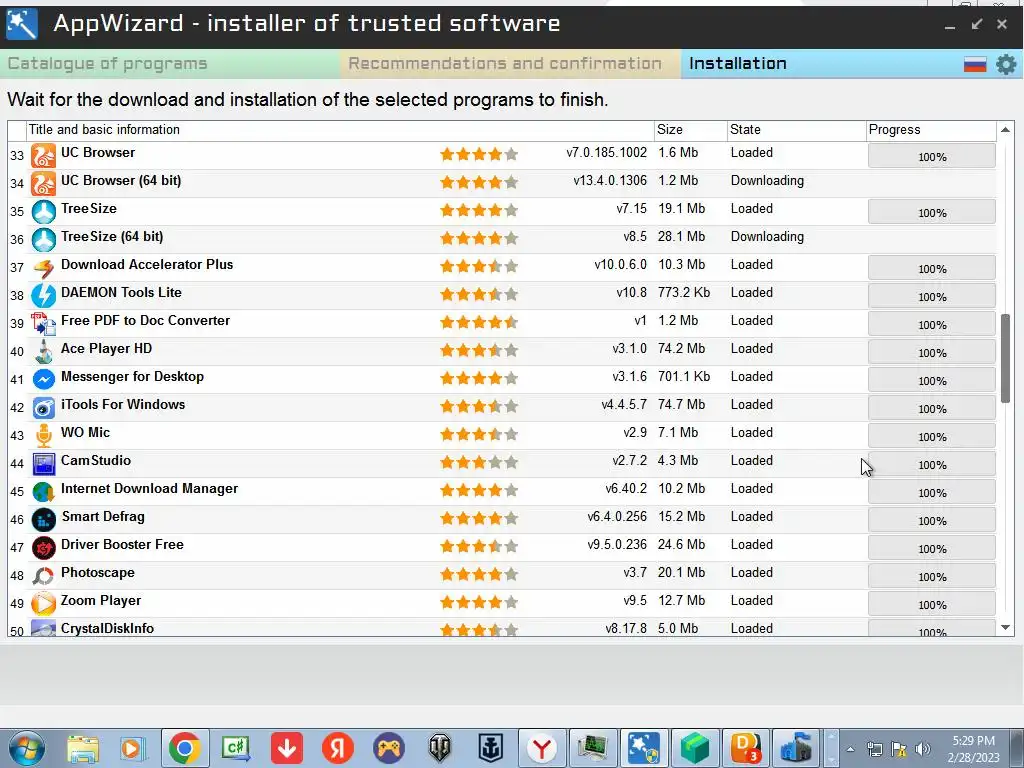
Task: Click the TreeSize (64 bit) icon
Action: click(44, 240)
